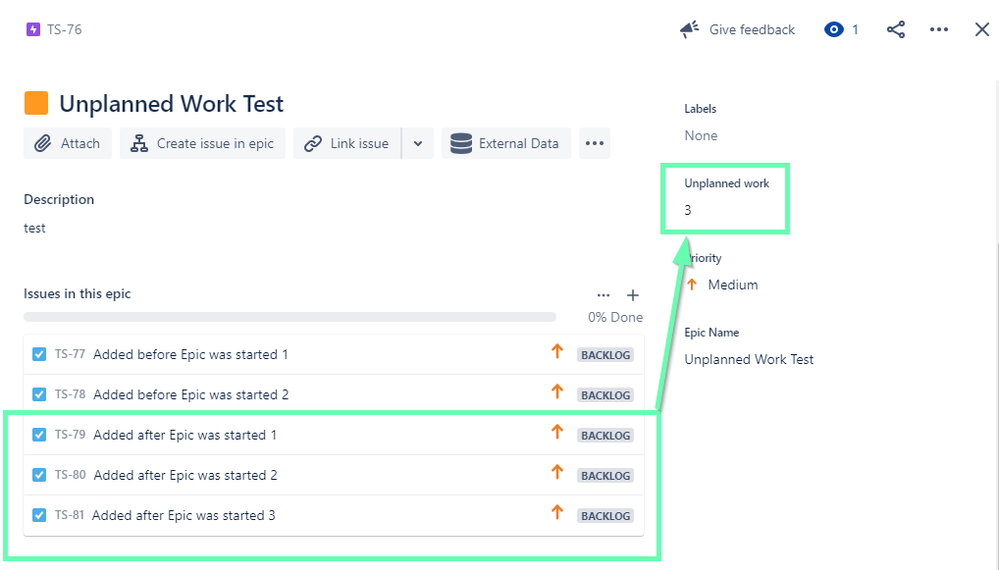Select 'Added after Epic was started 2'

[185, 475]
